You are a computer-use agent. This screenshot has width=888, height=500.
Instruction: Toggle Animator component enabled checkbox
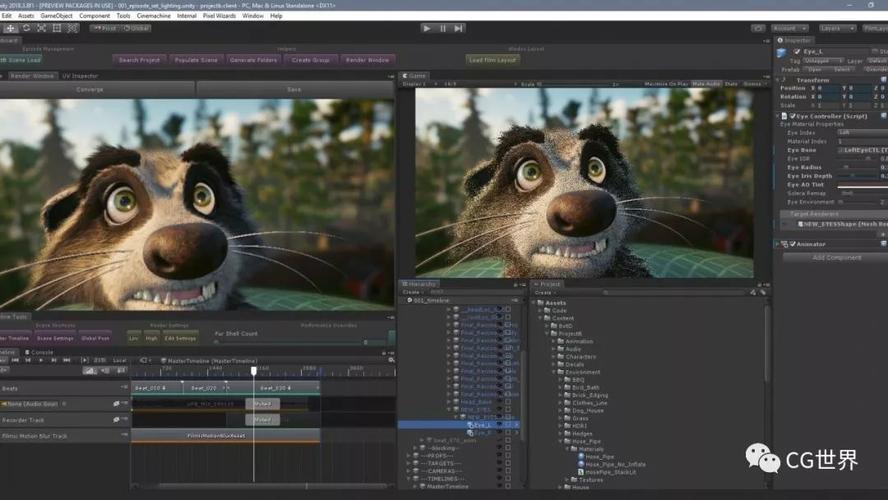point(793,244)
